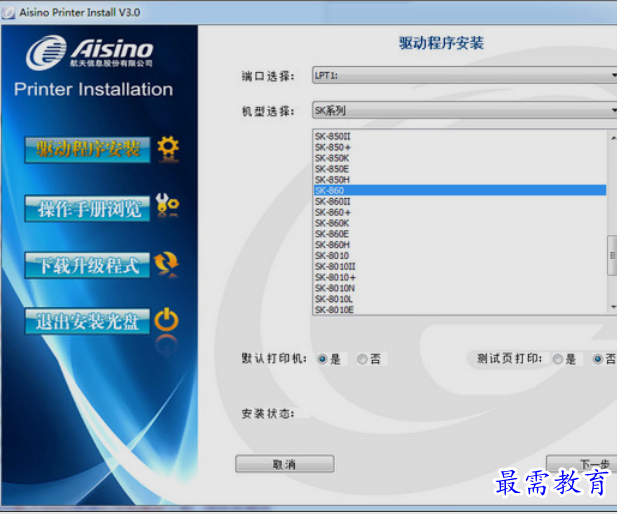Choose 否 for test page printing
Viewport: 617px width, 514px height.
[x=598, y=359]
